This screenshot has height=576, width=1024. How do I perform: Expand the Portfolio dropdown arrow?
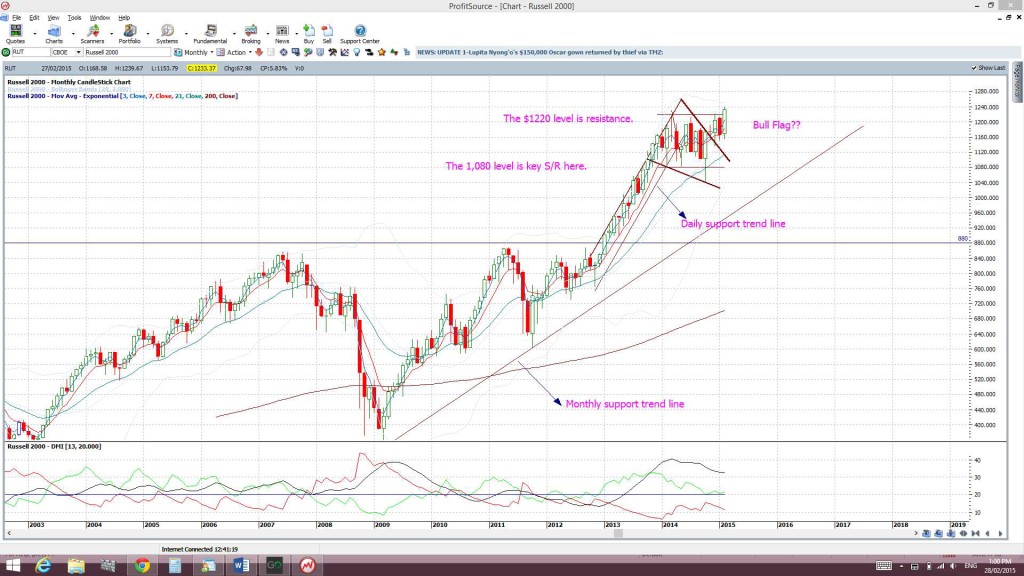point(148,33)
